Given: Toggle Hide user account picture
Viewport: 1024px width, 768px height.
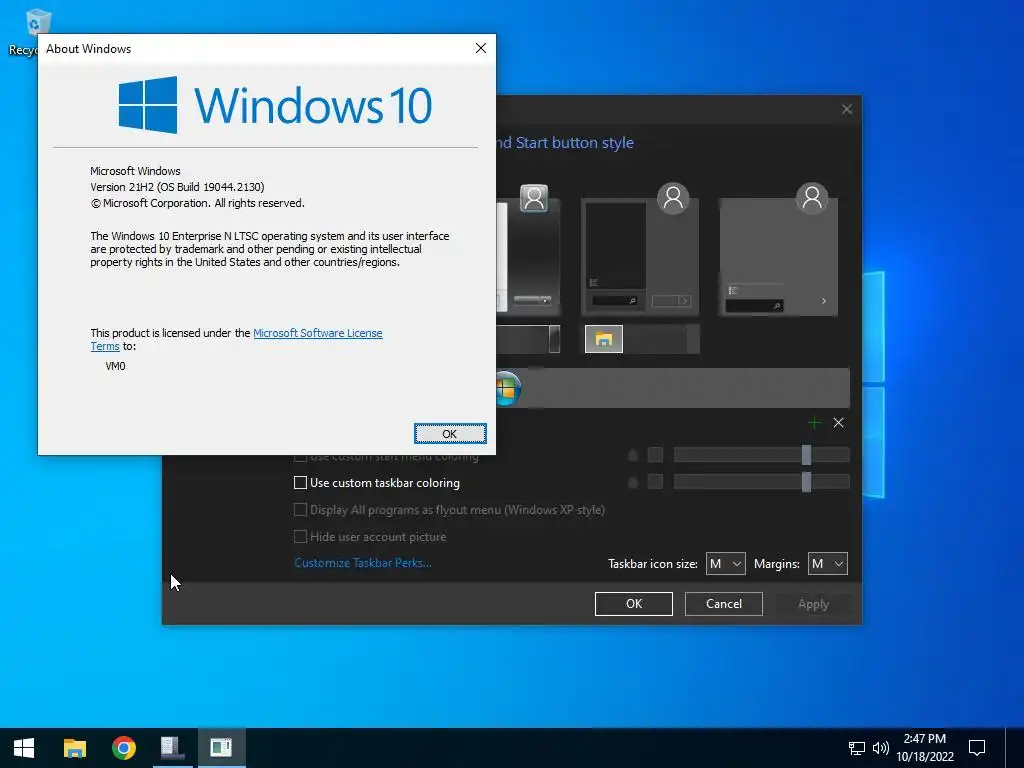Looking at the screenshot, I should [x=300, y=537].
